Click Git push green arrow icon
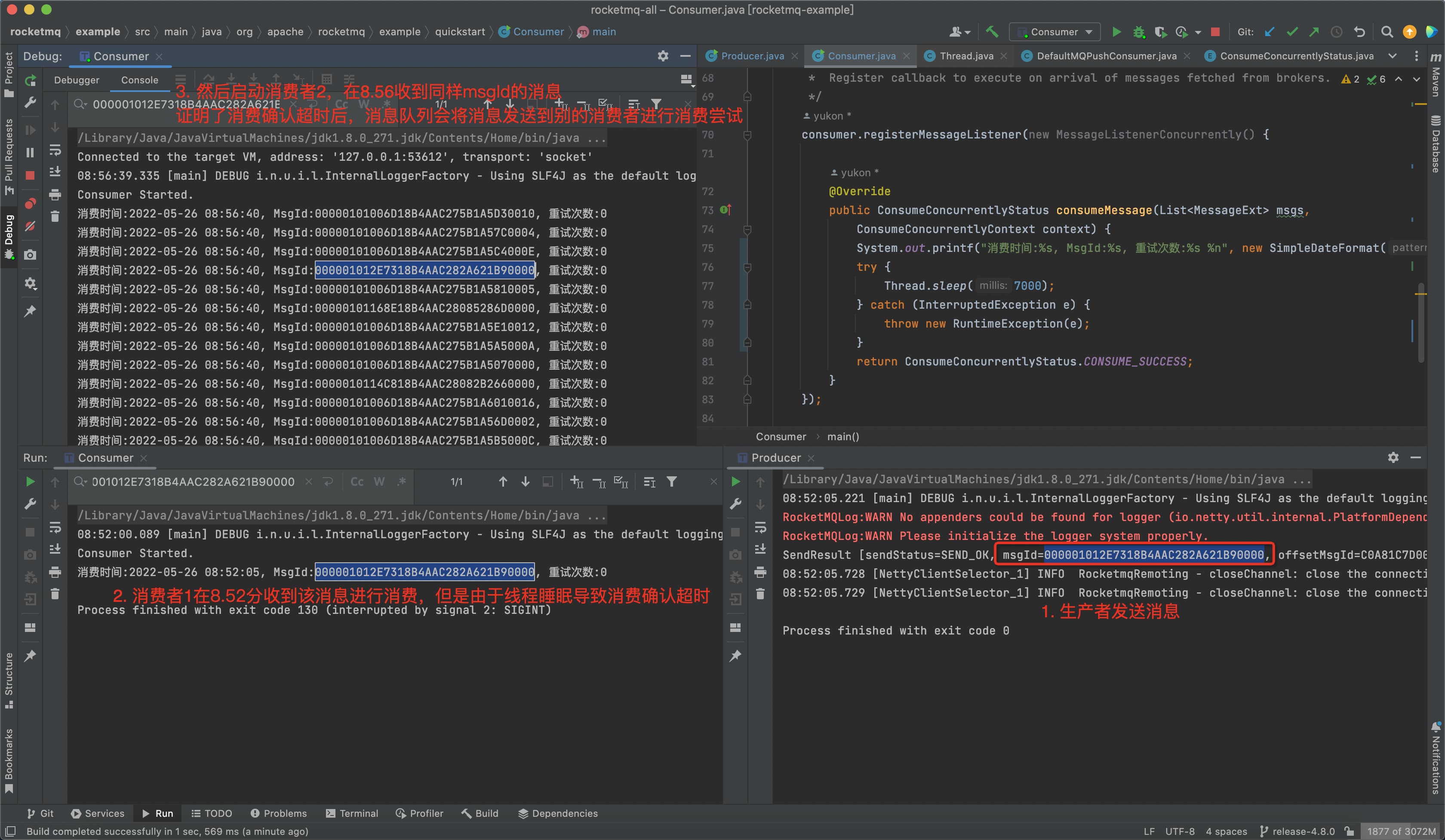 (x=1314, y=31)
